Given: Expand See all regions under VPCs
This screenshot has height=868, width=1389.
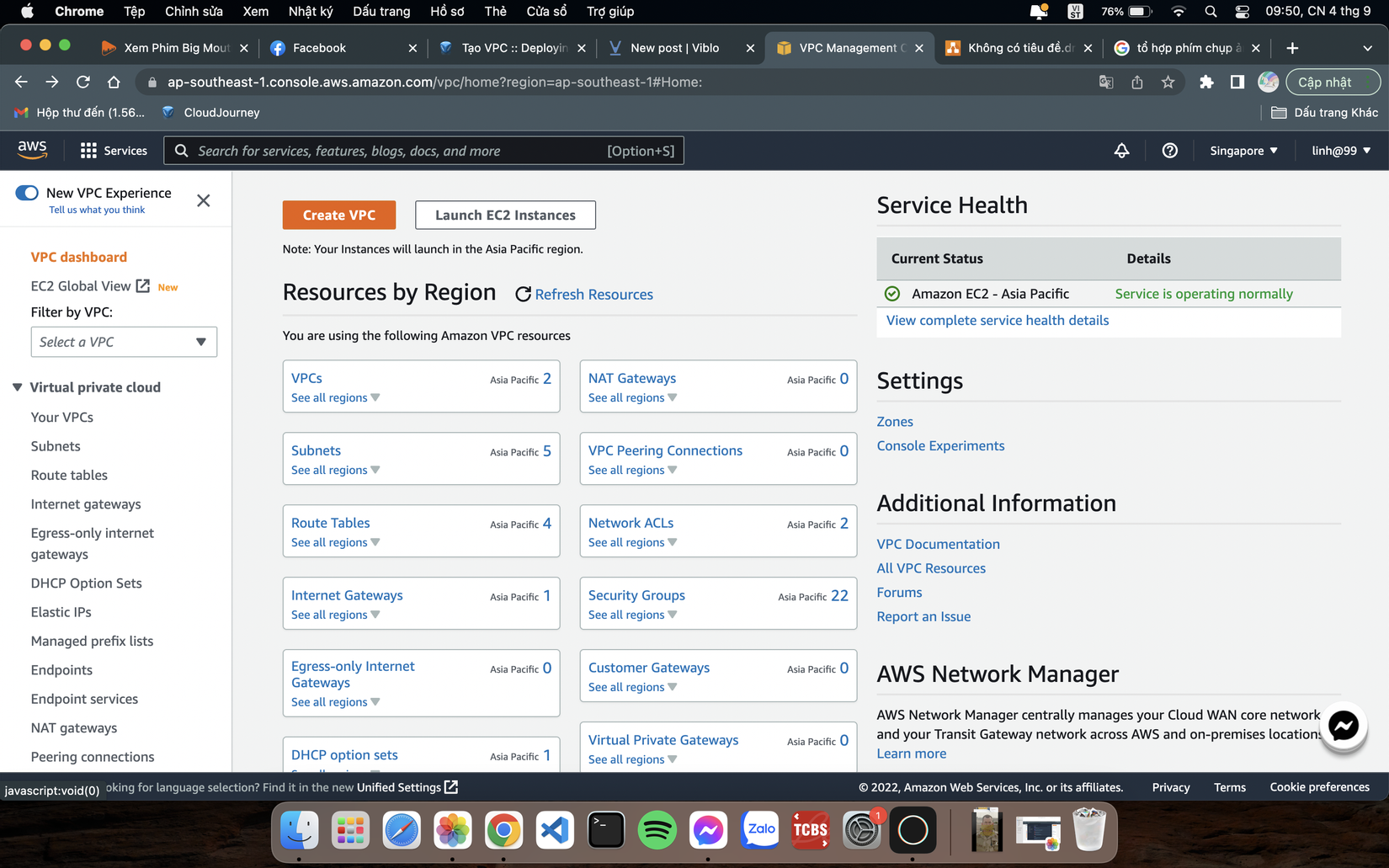Looking at the screenshot, I should coord(335,397).
